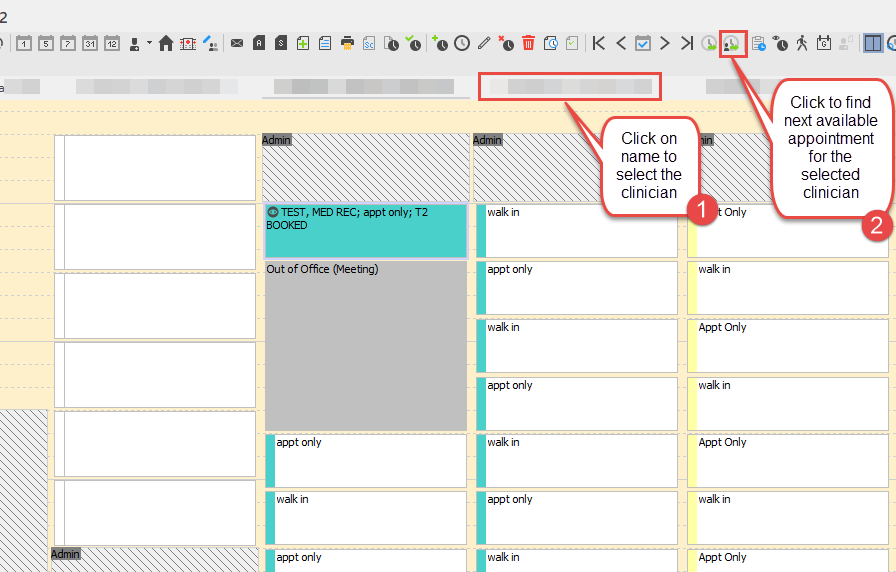Open the blue lined document icon
The image size is (896, 572).
[325, 43]
